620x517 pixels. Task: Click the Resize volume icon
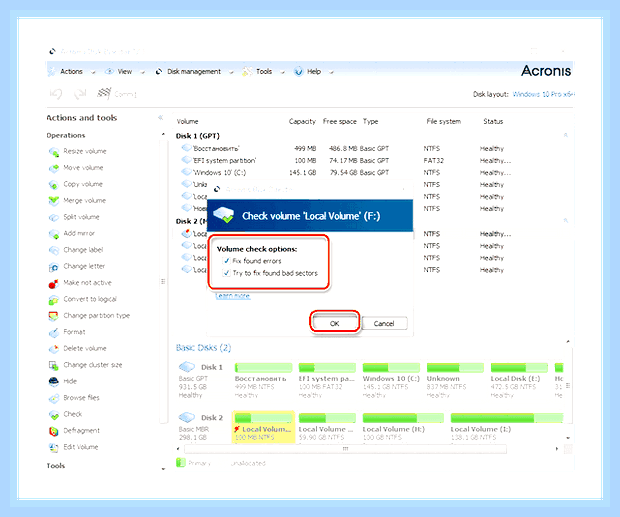pyautogui.click(x=54, y=152)
